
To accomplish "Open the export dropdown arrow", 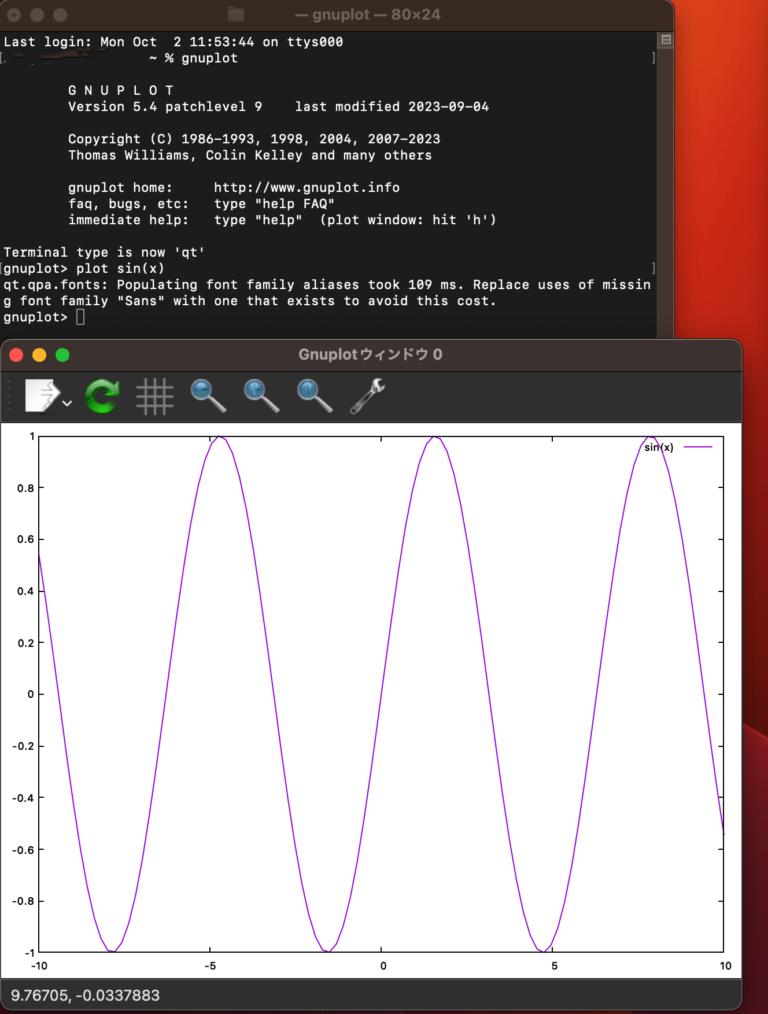I will (x=67, y=403).
